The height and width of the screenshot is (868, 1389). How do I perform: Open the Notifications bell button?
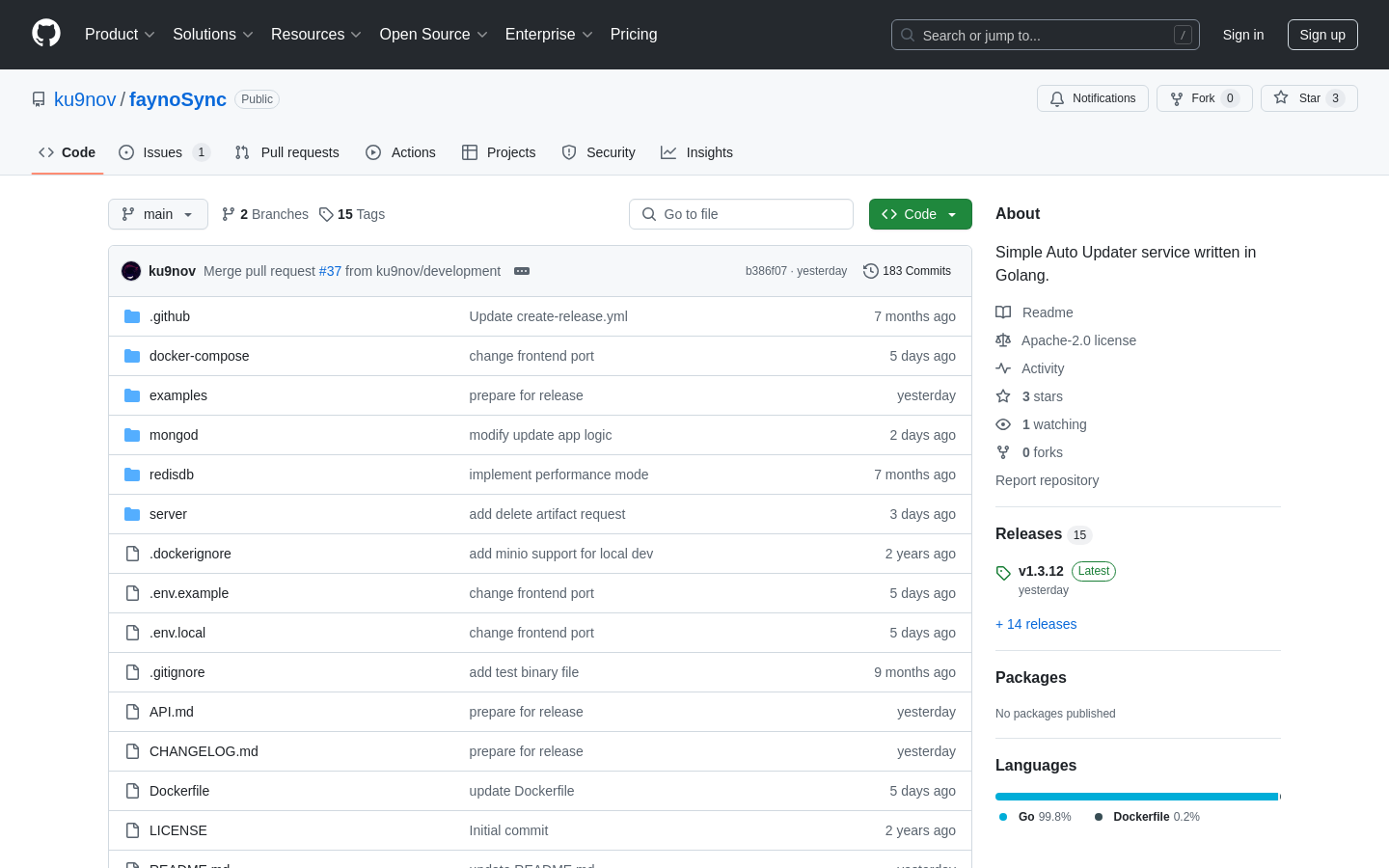pos(1092,98)
